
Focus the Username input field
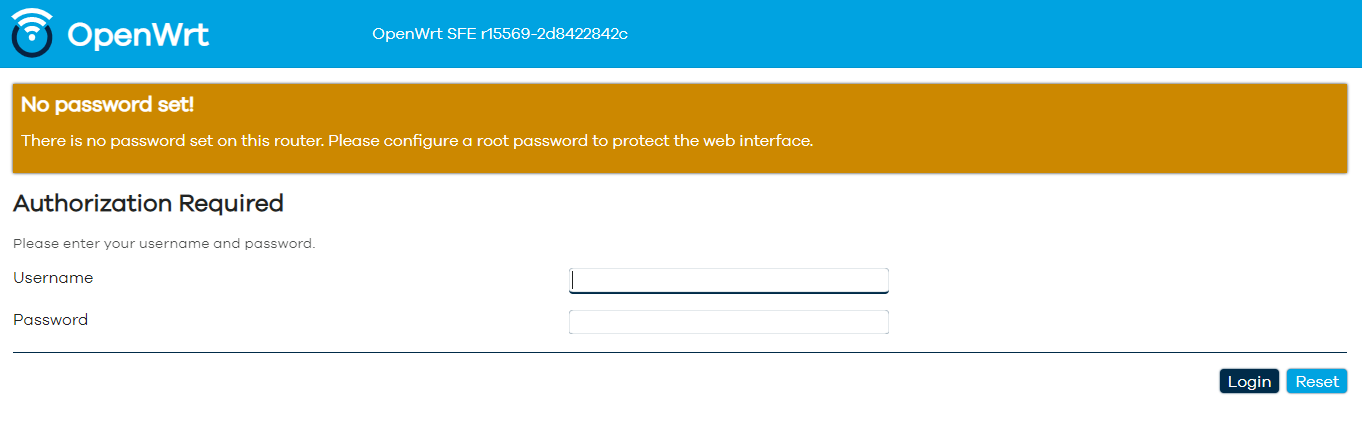(x=728, y=281)
